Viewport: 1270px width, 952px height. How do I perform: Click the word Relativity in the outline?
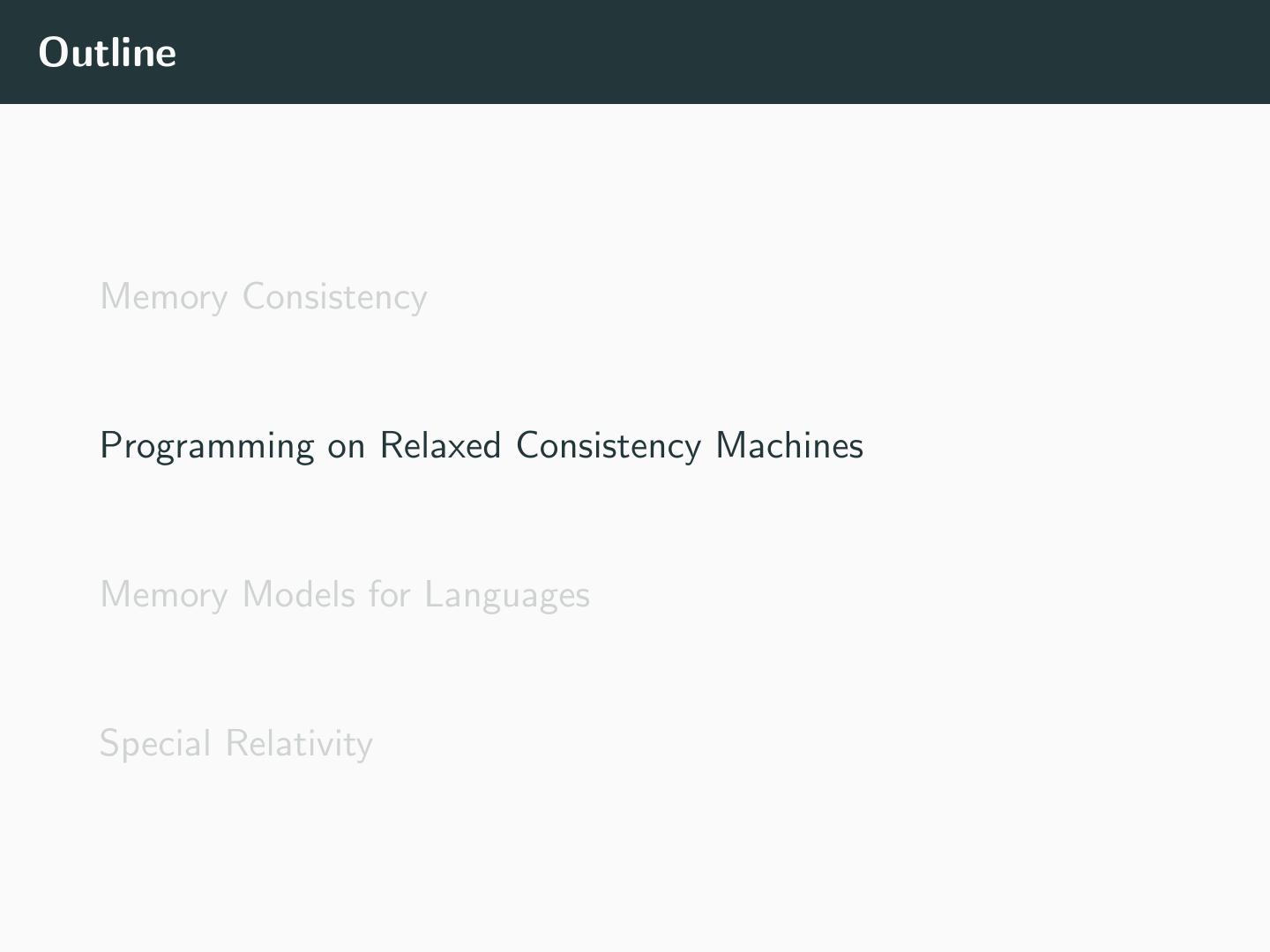tap(299, 744)
